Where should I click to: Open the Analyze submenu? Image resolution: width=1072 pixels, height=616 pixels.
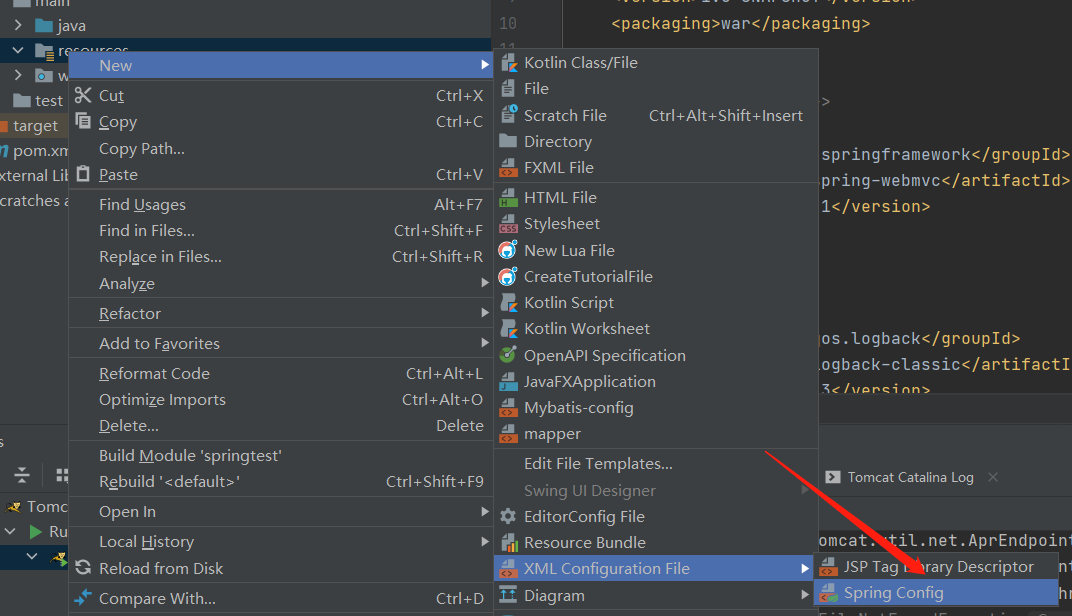(127, 284)
